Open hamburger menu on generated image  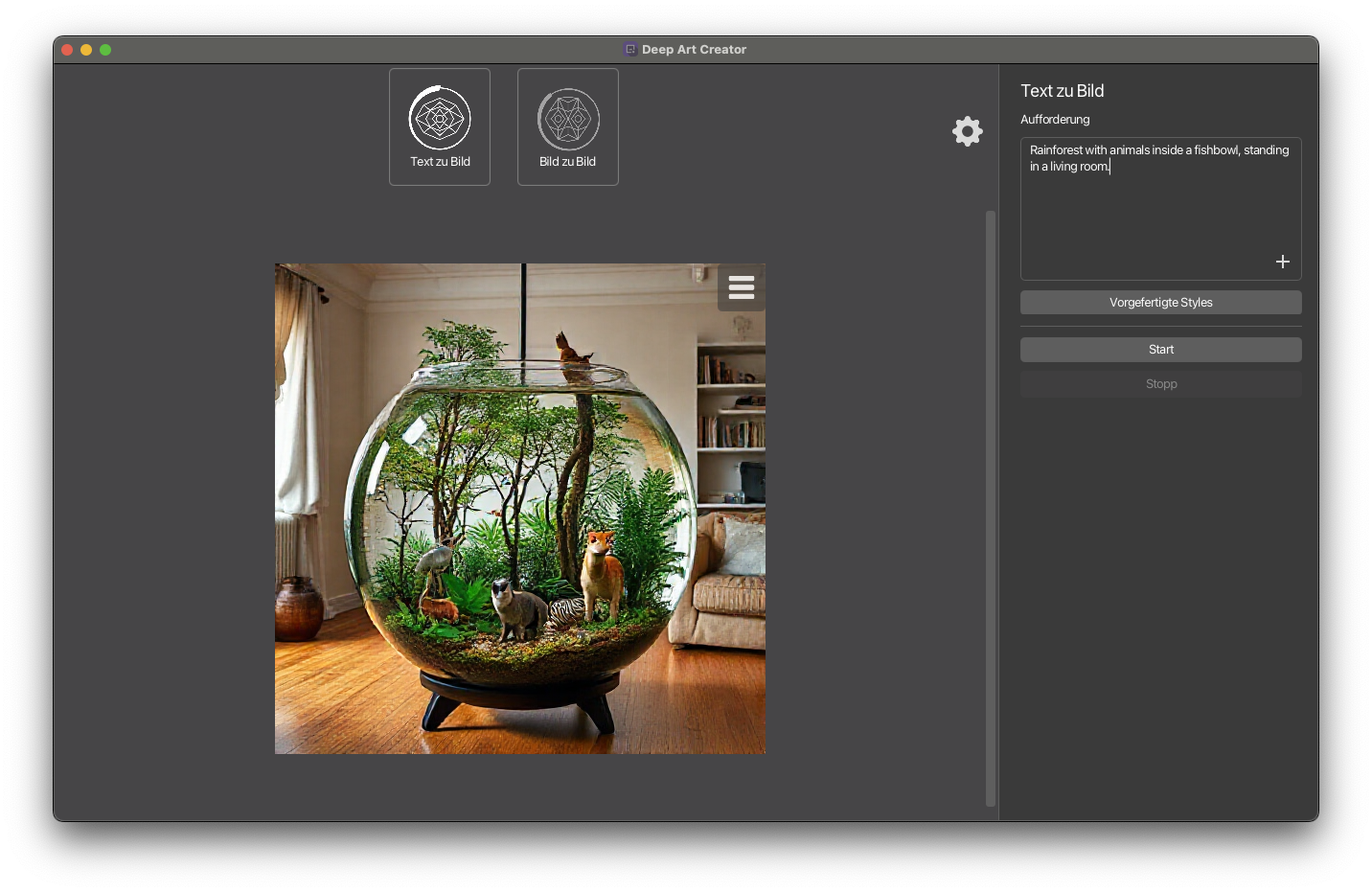(x=741, y=287)
